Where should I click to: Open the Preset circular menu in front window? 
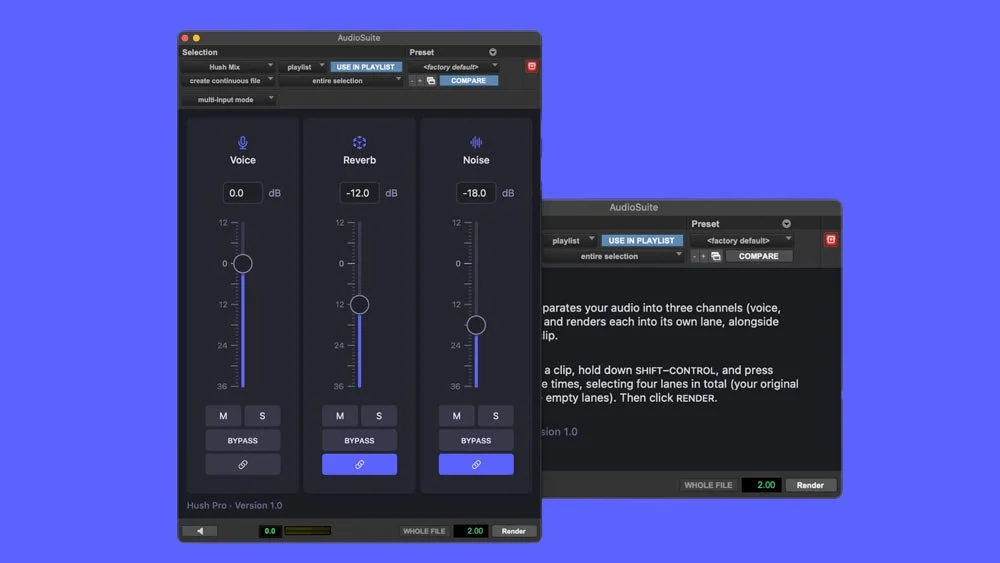(492, 52)
